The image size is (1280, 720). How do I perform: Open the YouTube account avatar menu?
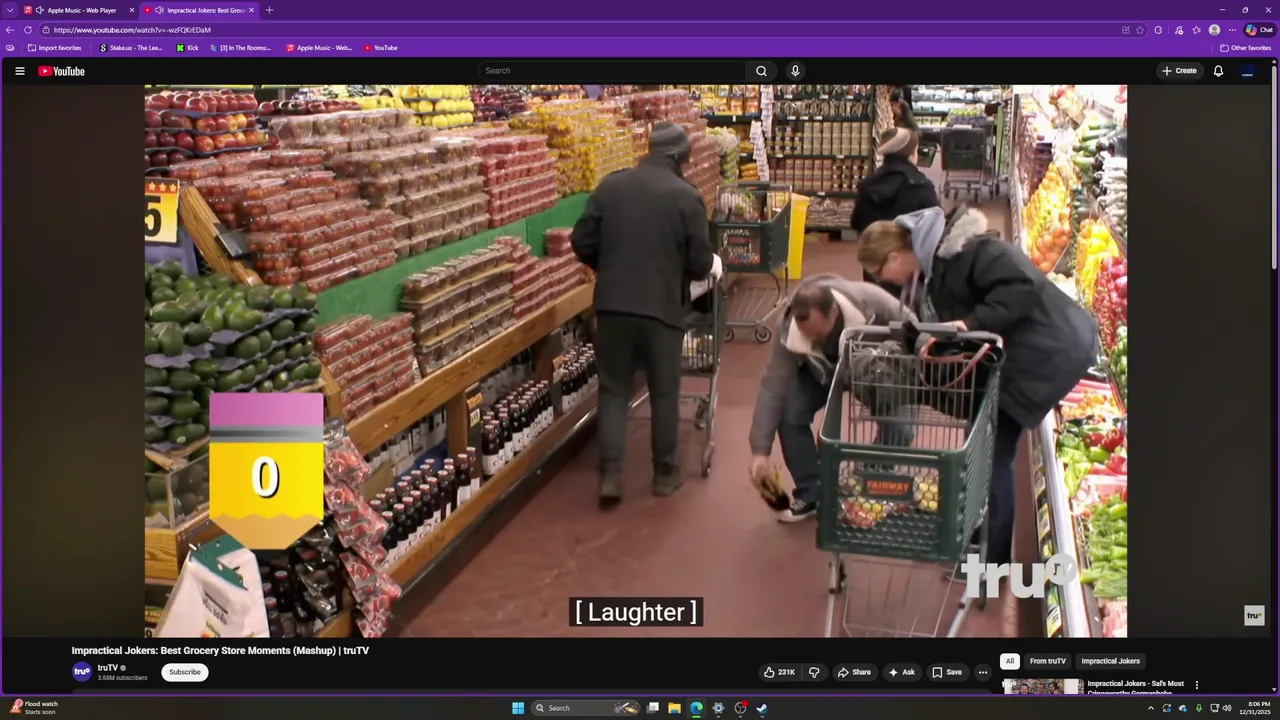pos(1248,71)
